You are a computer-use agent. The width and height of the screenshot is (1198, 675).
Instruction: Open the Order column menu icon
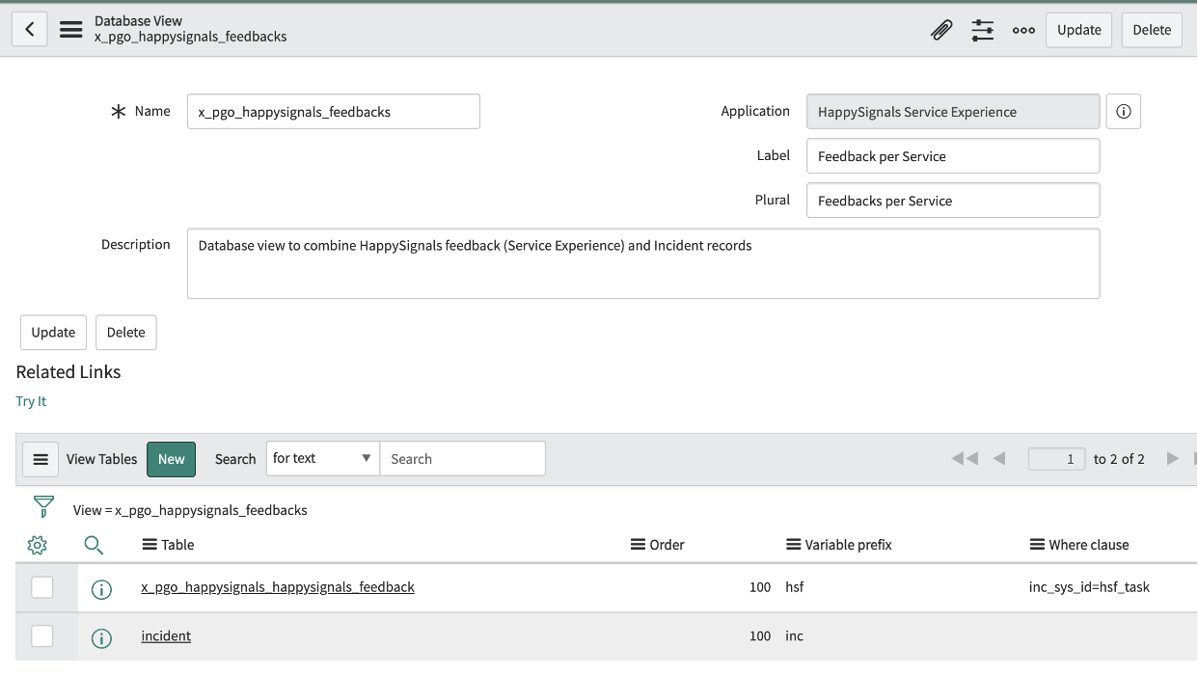pos(638,545)
